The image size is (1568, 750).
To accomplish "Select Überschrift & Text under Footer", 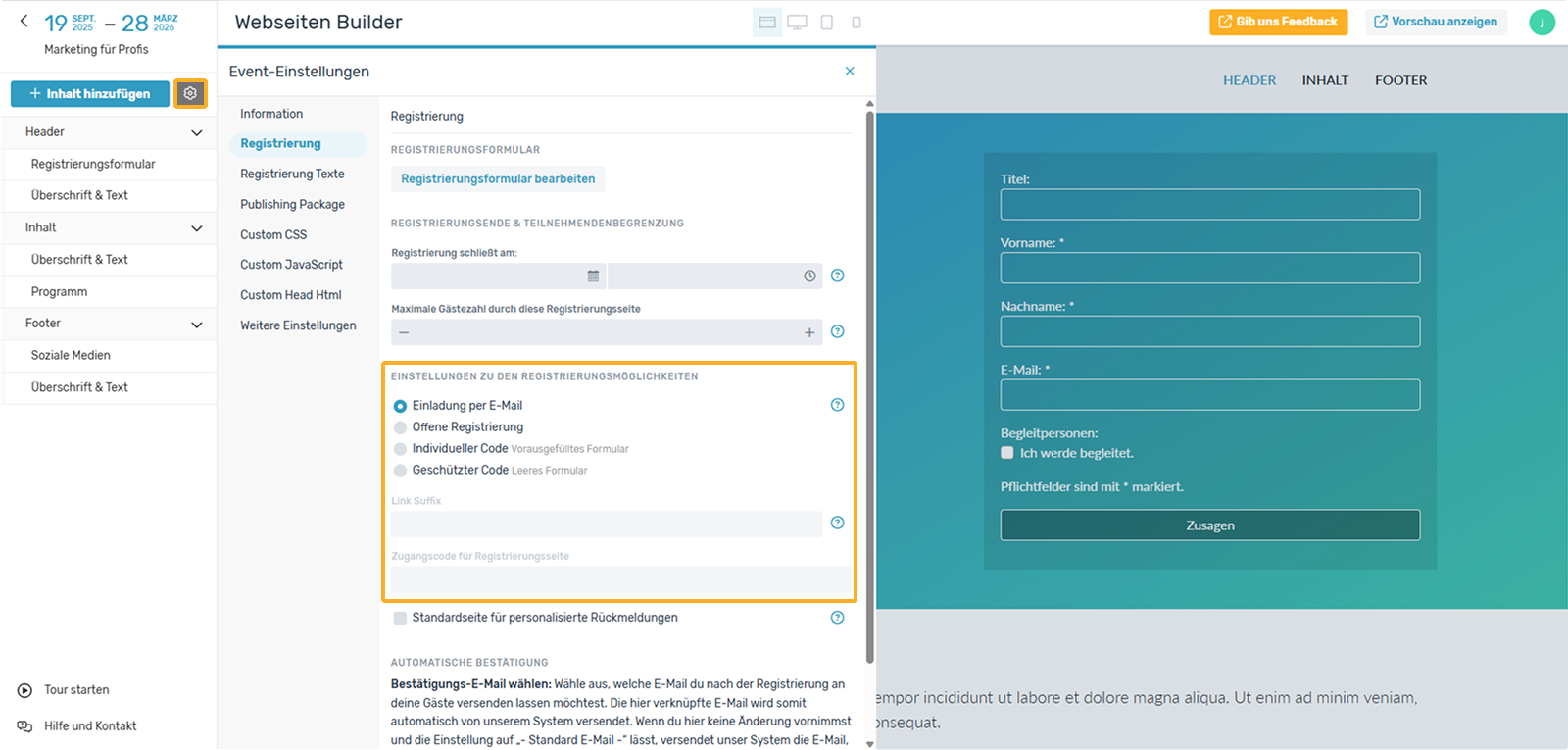I will point(110,387).
